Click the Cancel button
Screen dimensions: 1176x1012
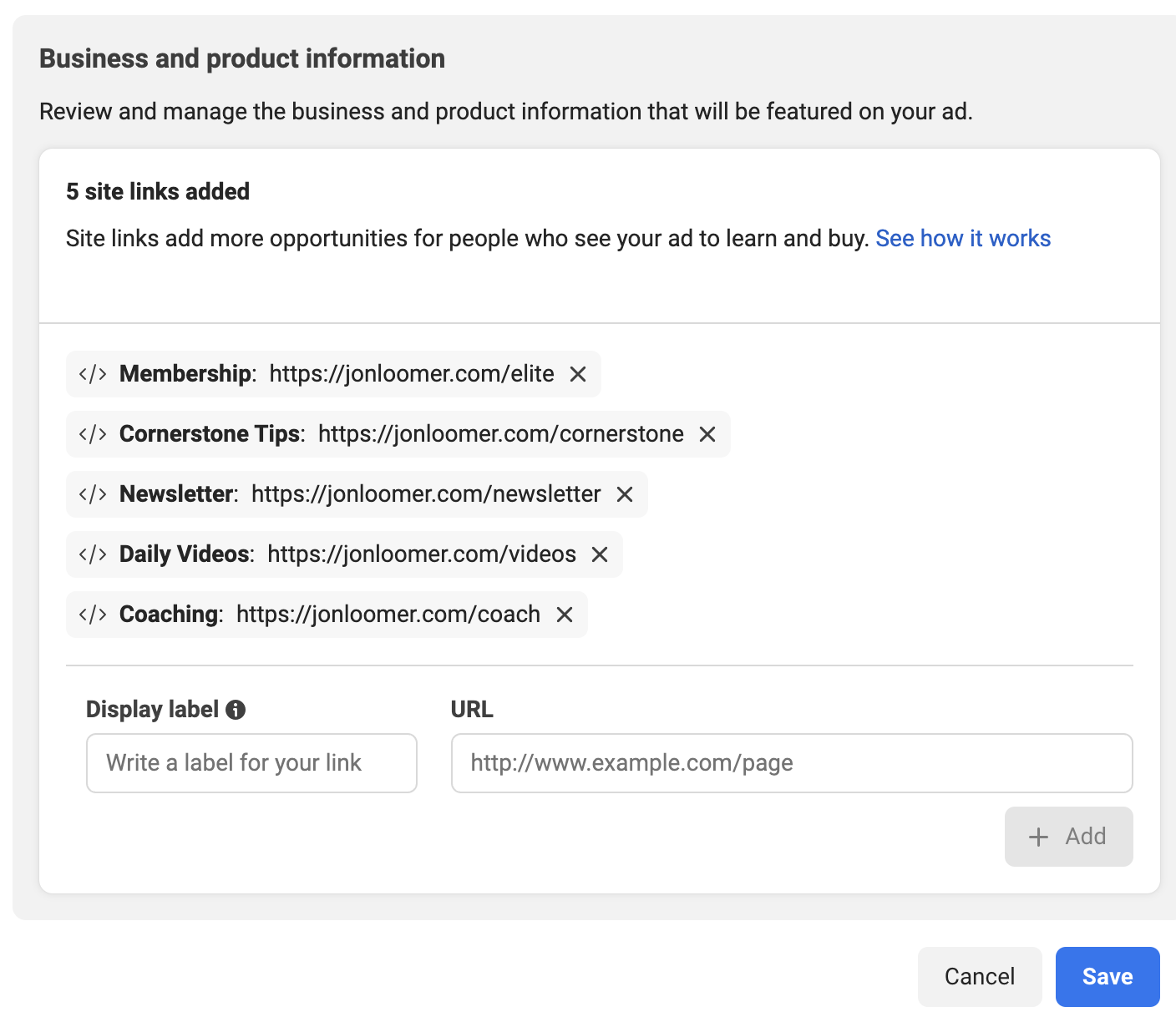[x=980, y=977]
